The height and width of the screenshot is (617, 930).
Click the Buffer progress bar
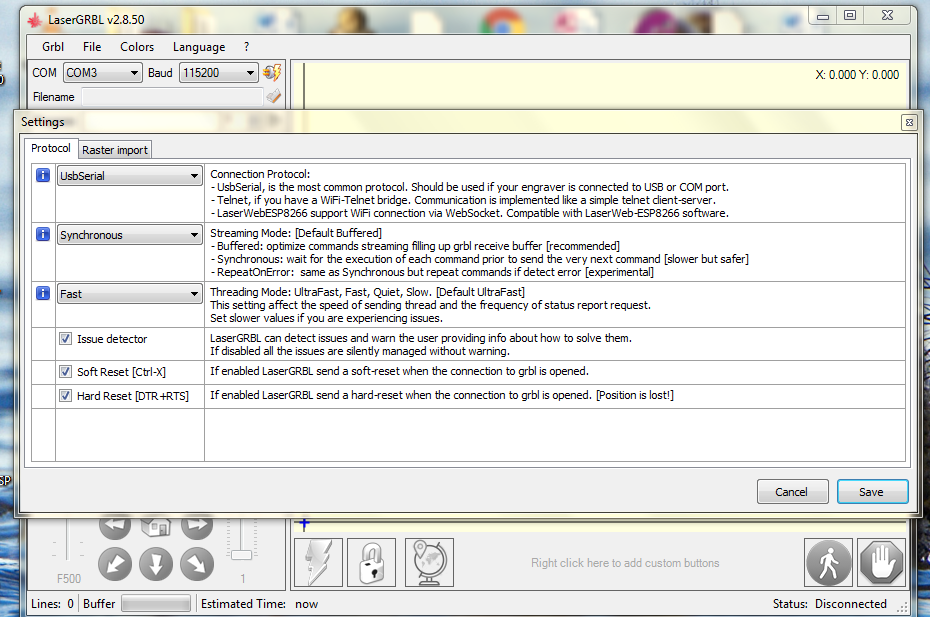(156, 604)
